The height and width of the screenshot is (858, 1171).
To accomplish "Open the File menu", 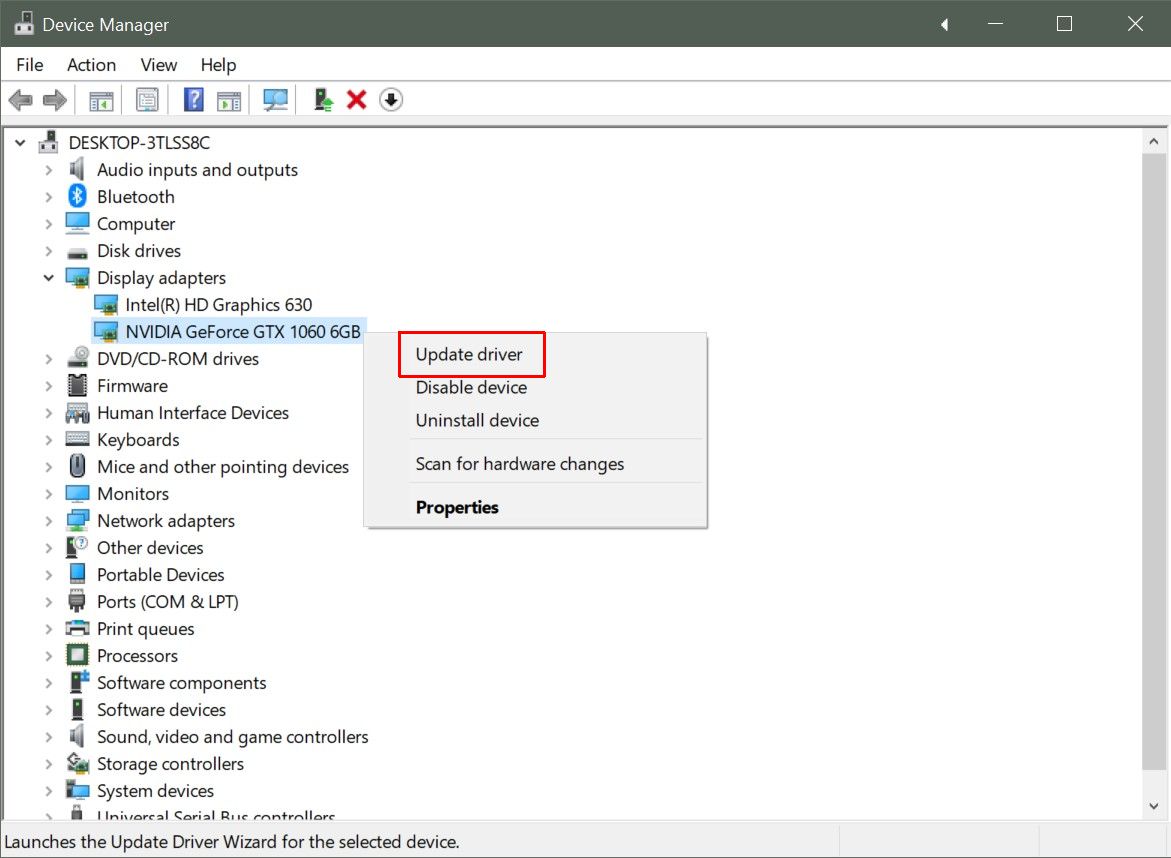I will (30, 65).
